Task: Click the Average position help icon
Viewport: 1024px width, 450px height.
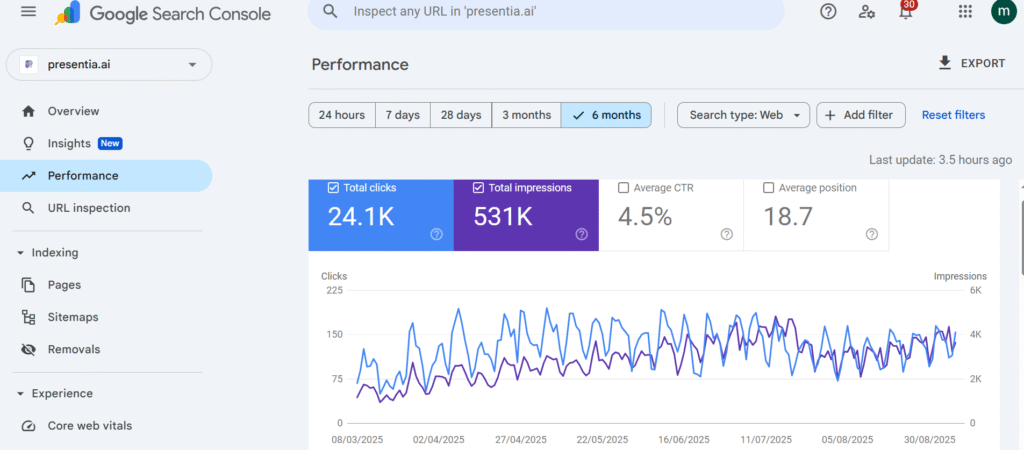Action: coord(871,234)
